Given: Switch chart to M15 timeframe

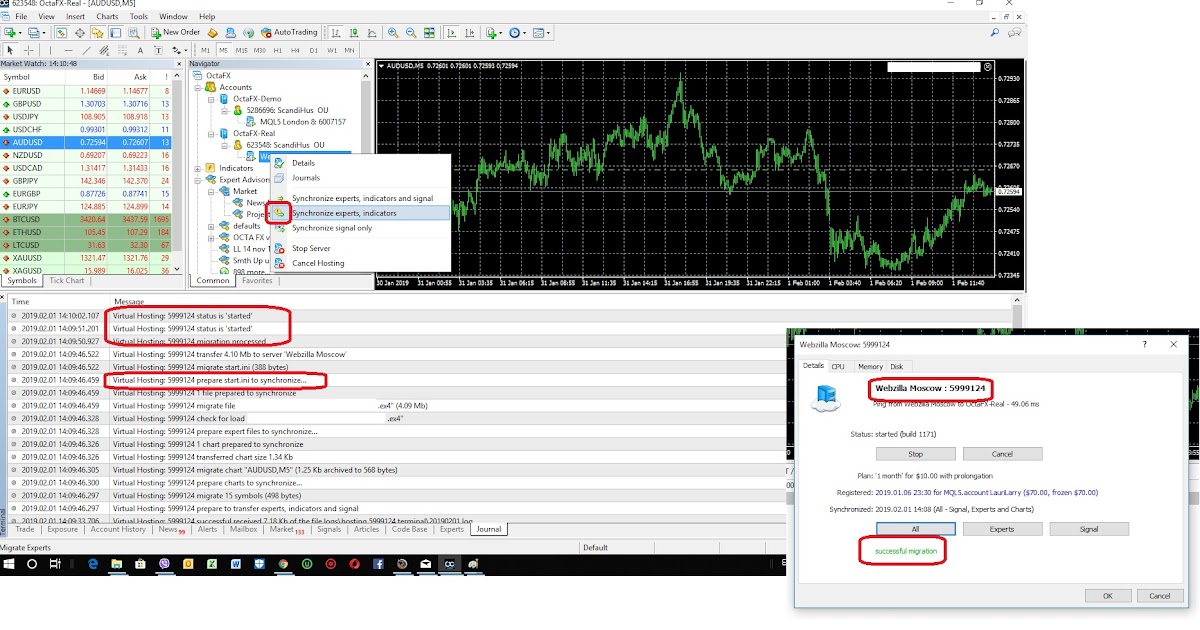Looking at the screenshot, I should coord(241,50).
